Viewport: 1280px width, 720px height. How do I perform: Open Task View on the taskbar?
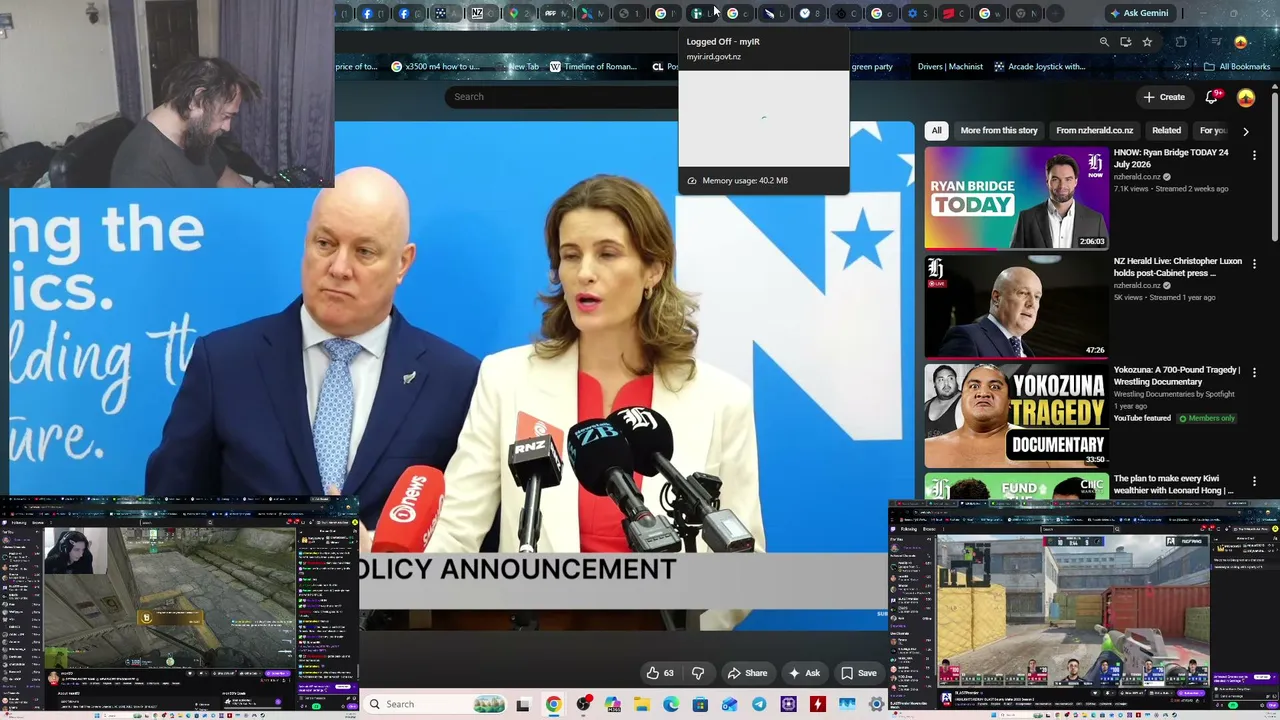click(522, 705)
